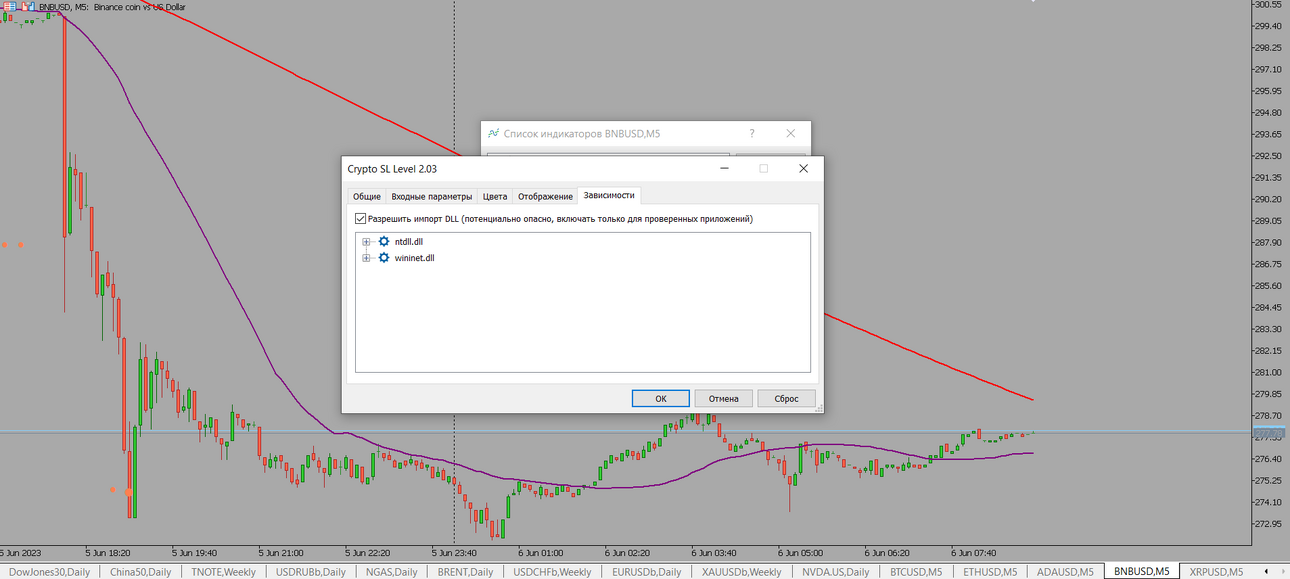
Task: Switch to NVDA.US,Daily chart tab
Action: pyautogui.click(x=835, y=572)
